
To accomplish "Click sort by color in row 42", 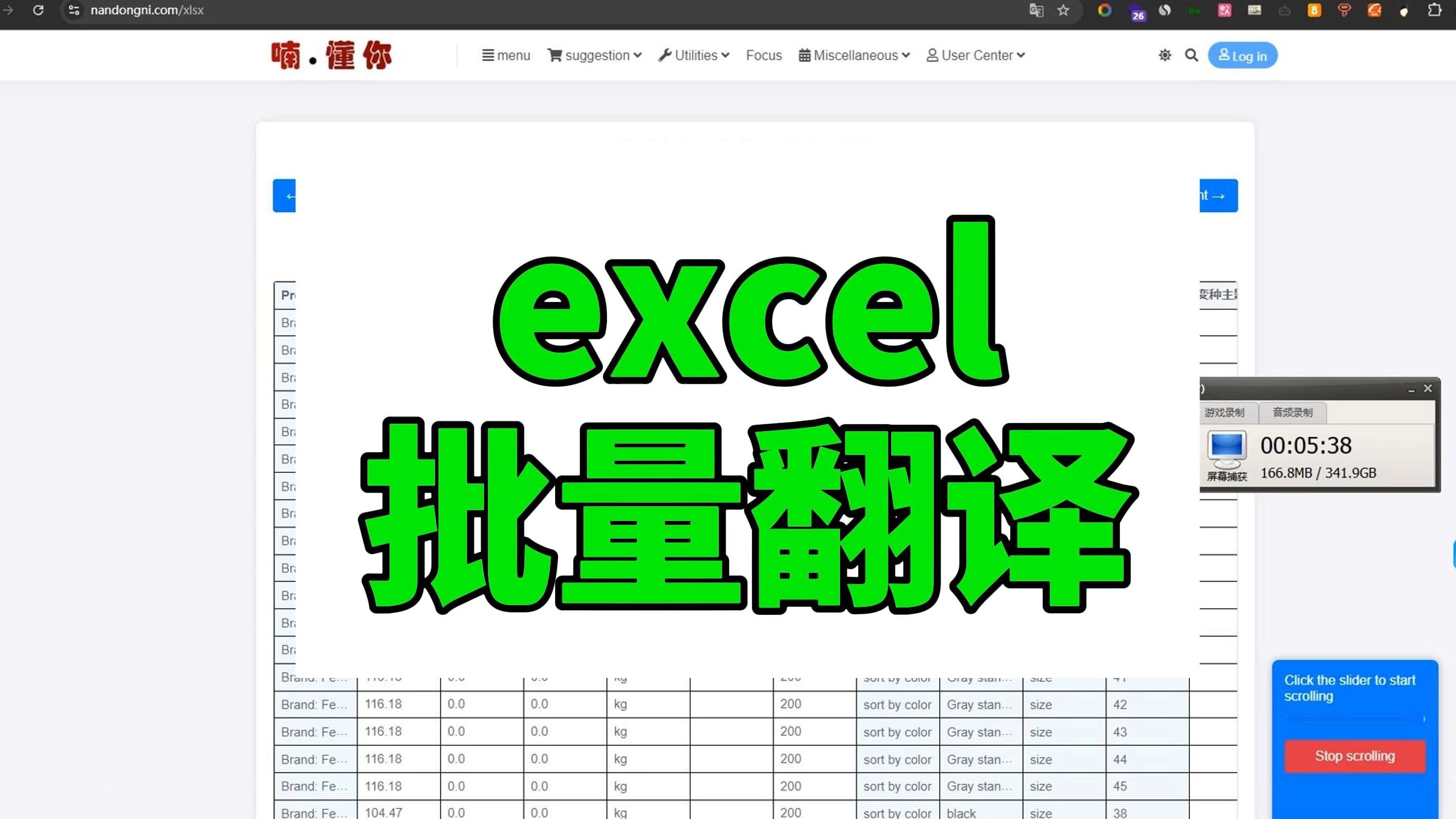I will point(897,704).
